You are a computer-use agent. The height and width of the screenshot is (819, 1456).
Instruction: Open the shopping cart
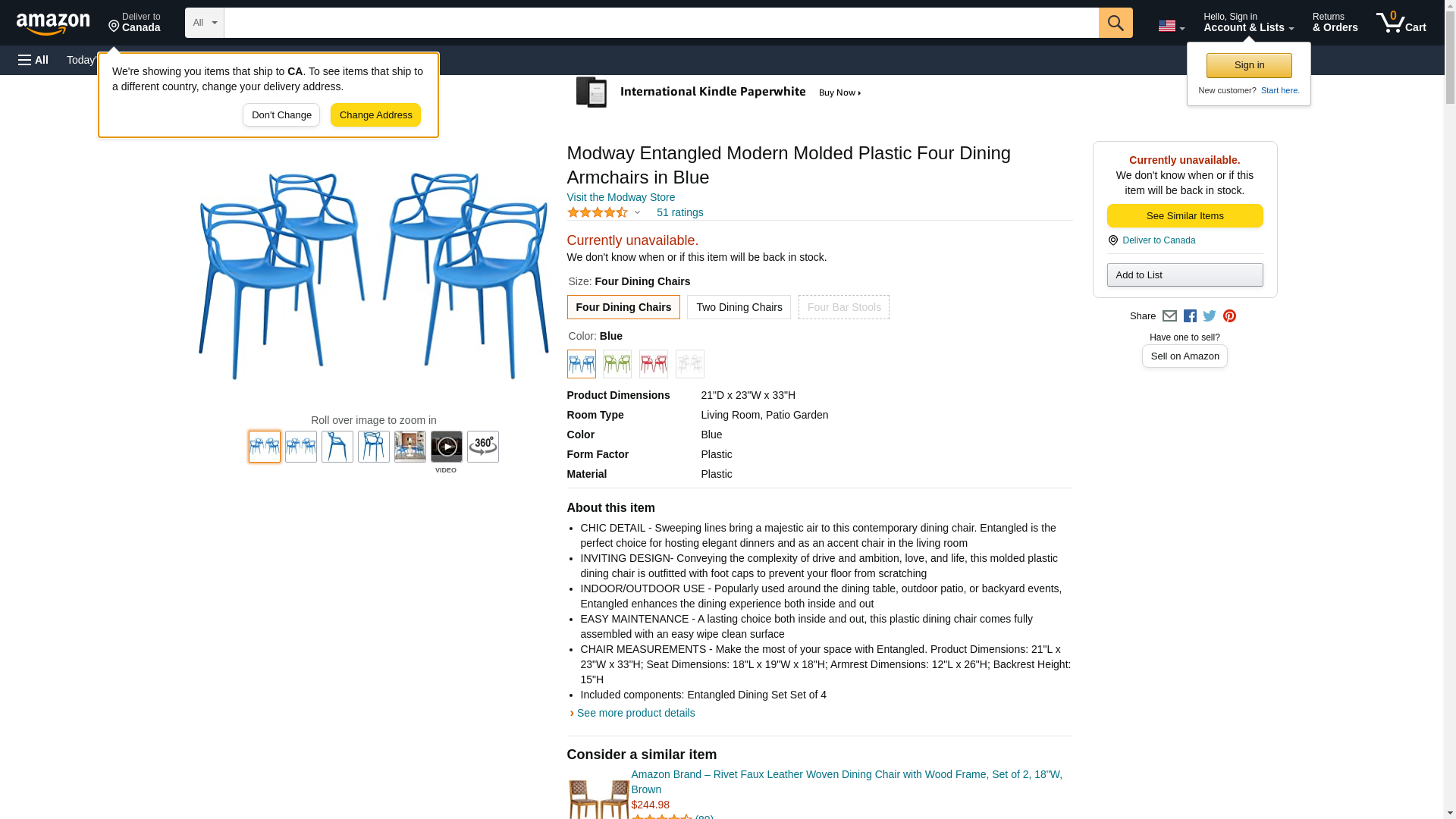[x=1401, y=23]
